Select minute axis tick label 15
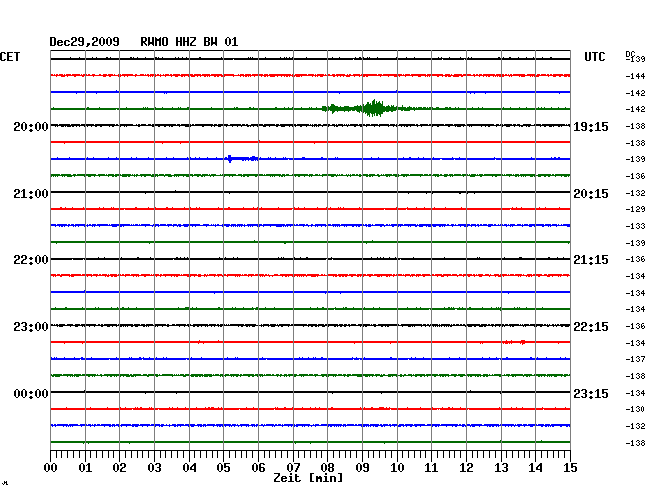Viewport: 650px width, 494px height. click(x=570, y=467)
